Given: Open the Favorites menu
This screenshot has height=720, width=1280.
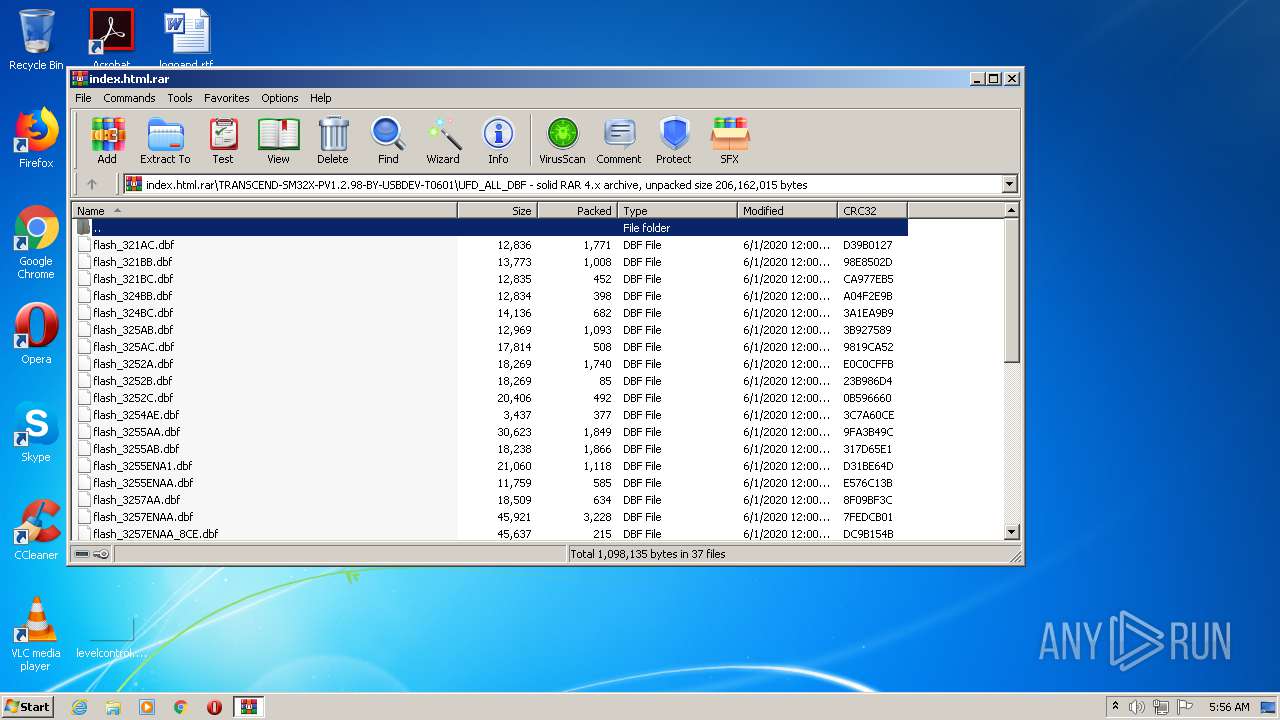Looking at the screenshot, I should coord(227,98).
